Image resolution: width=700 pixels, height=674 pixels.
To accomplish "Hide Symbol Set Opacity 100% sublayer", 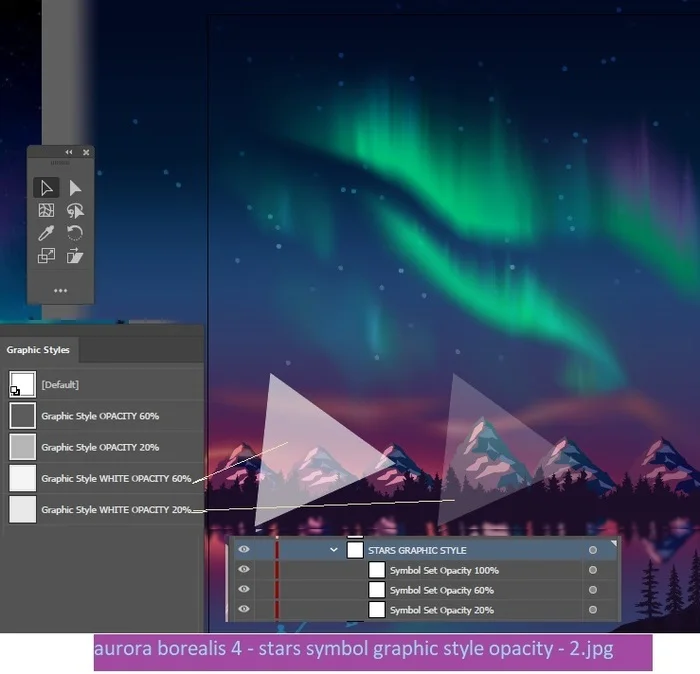I will 244,569.
